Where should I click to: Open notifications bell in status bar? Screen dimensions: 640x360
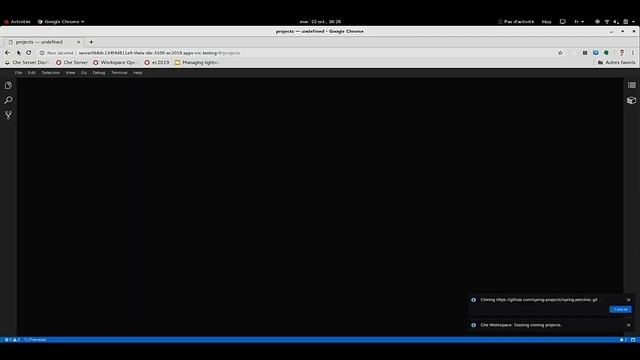click(x=623, y=340)
